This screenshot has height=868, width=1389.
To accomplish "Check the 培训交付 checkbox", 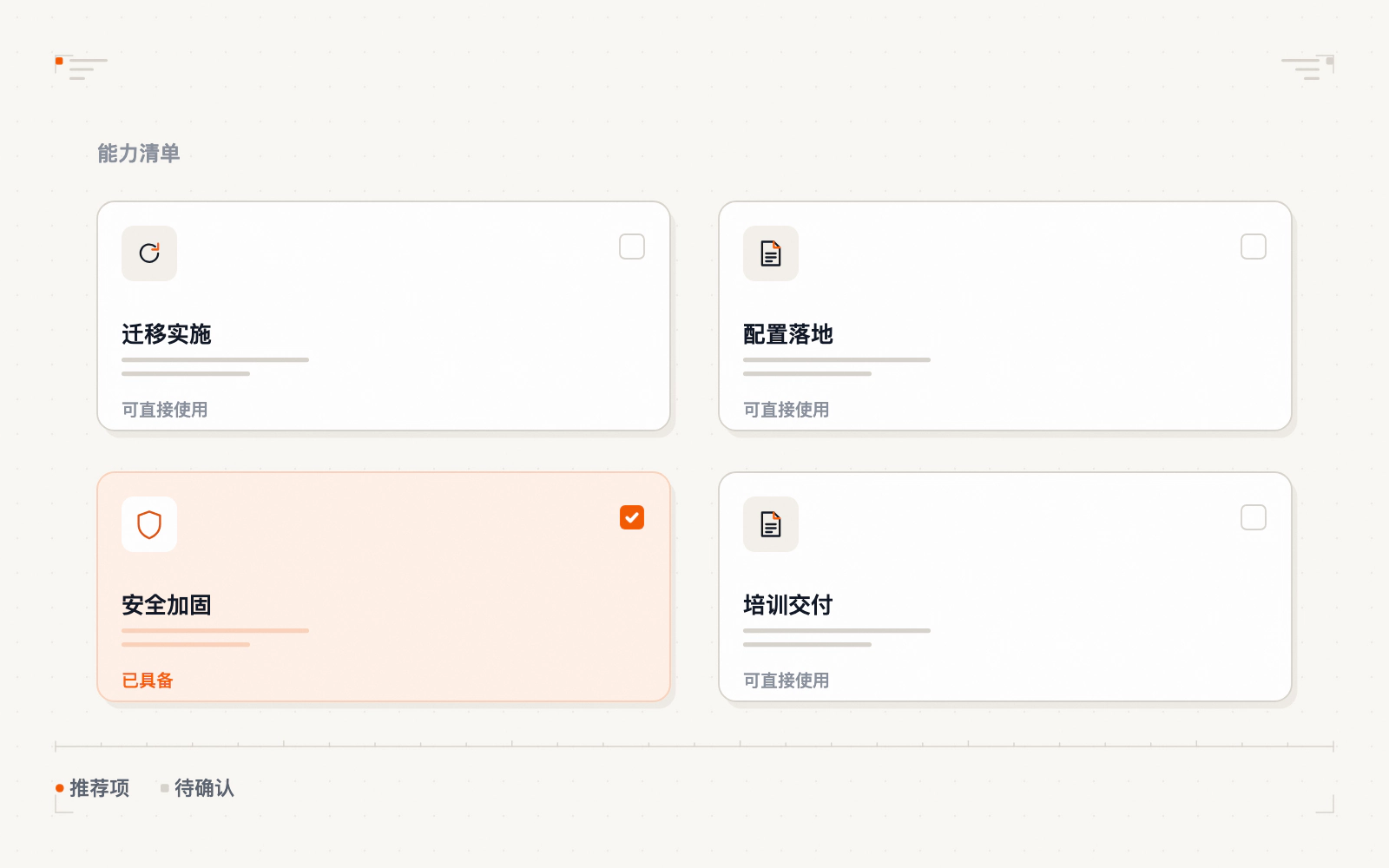I will pyautogui.click(x=1254, y=517).
